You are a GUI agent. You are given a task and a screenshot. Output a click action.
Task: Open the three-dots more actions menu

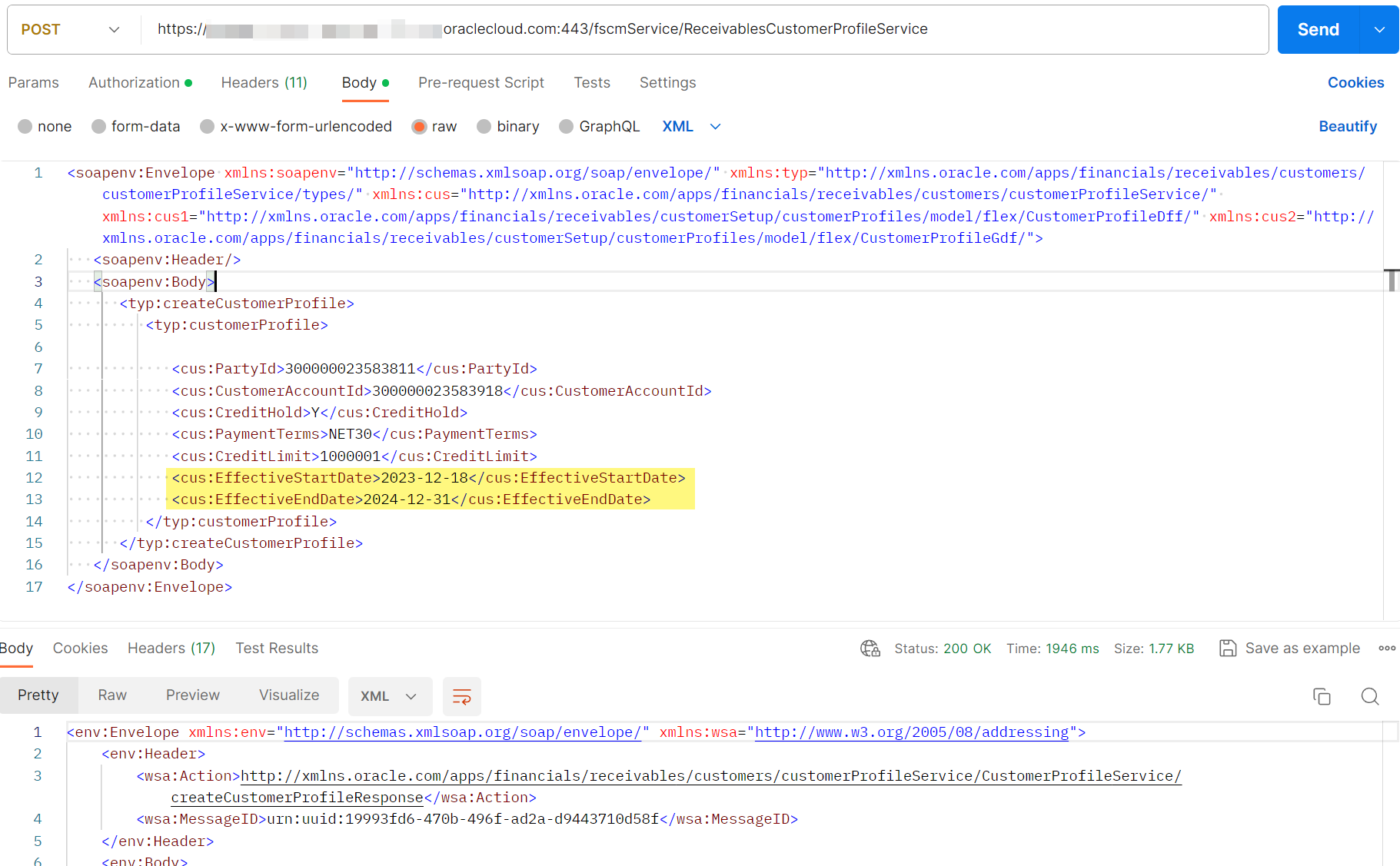(1387, 649)
